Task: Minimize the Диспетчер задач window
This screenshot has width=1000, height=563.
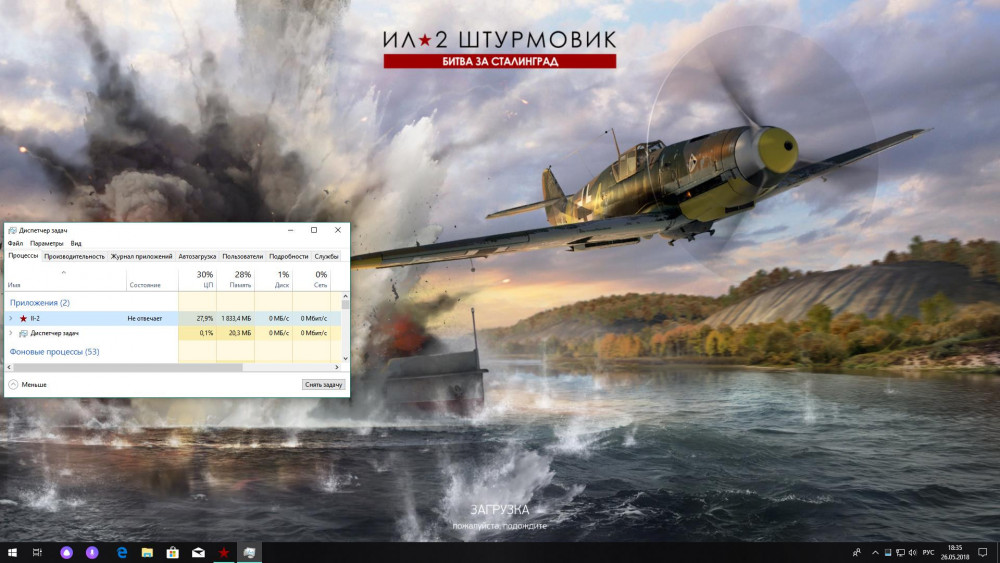Action: [x=290, y=230]
